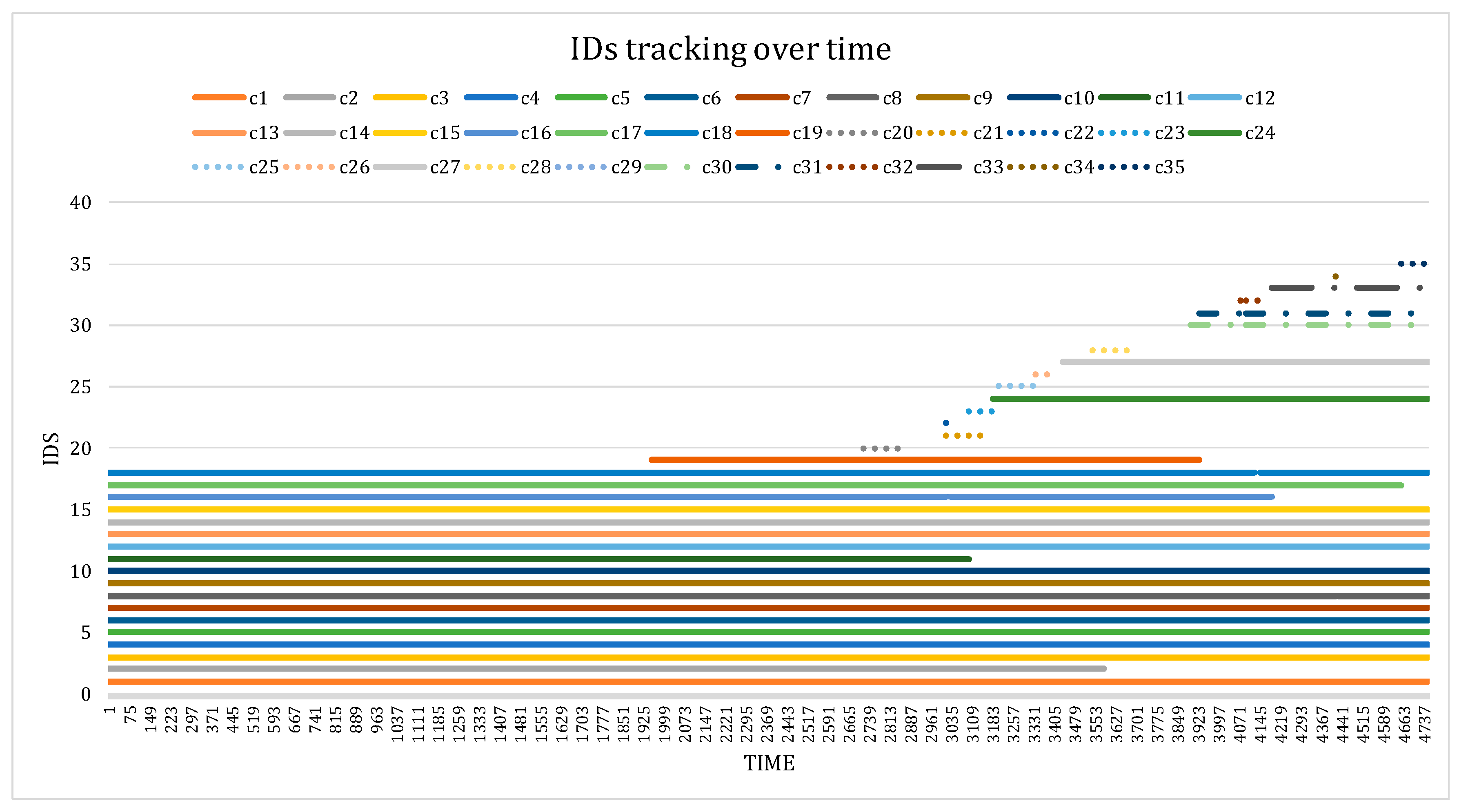1468x812 pixels.
Task: Select the IDS vertical axis title
Action: point(51,449)
